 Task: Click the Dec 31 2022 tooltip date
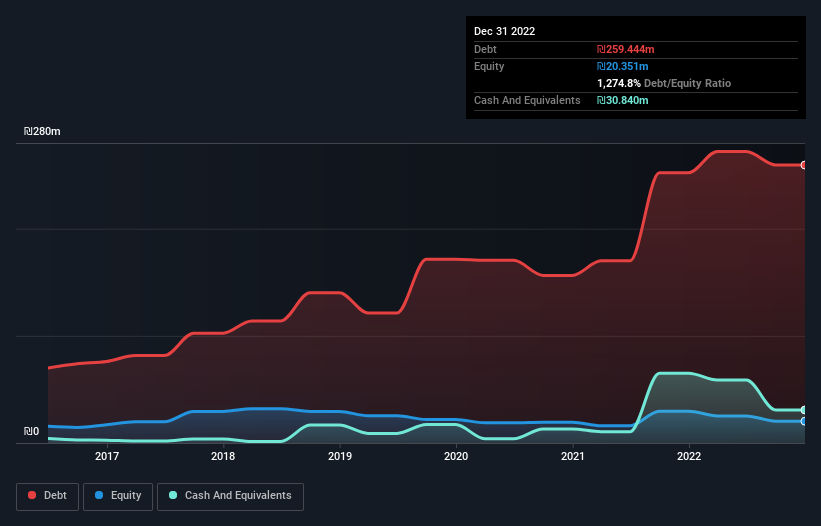[x=505, y=31]
